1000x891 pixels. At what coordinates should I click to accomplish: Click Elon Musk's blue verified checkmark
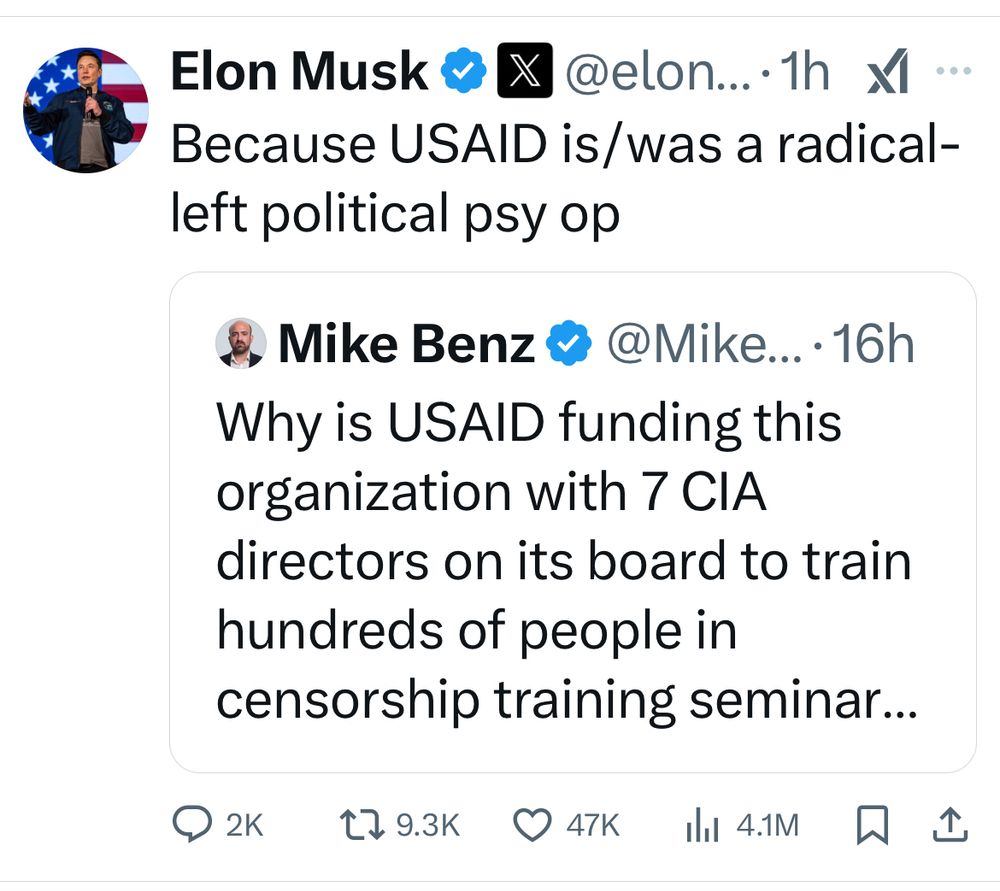click(464, 70)
